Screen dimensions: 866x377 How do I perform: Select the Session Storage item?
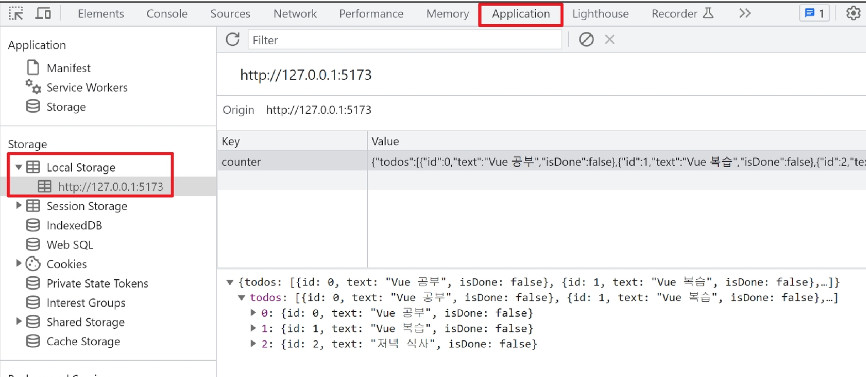pyautogui.click(x=87, y=206)
